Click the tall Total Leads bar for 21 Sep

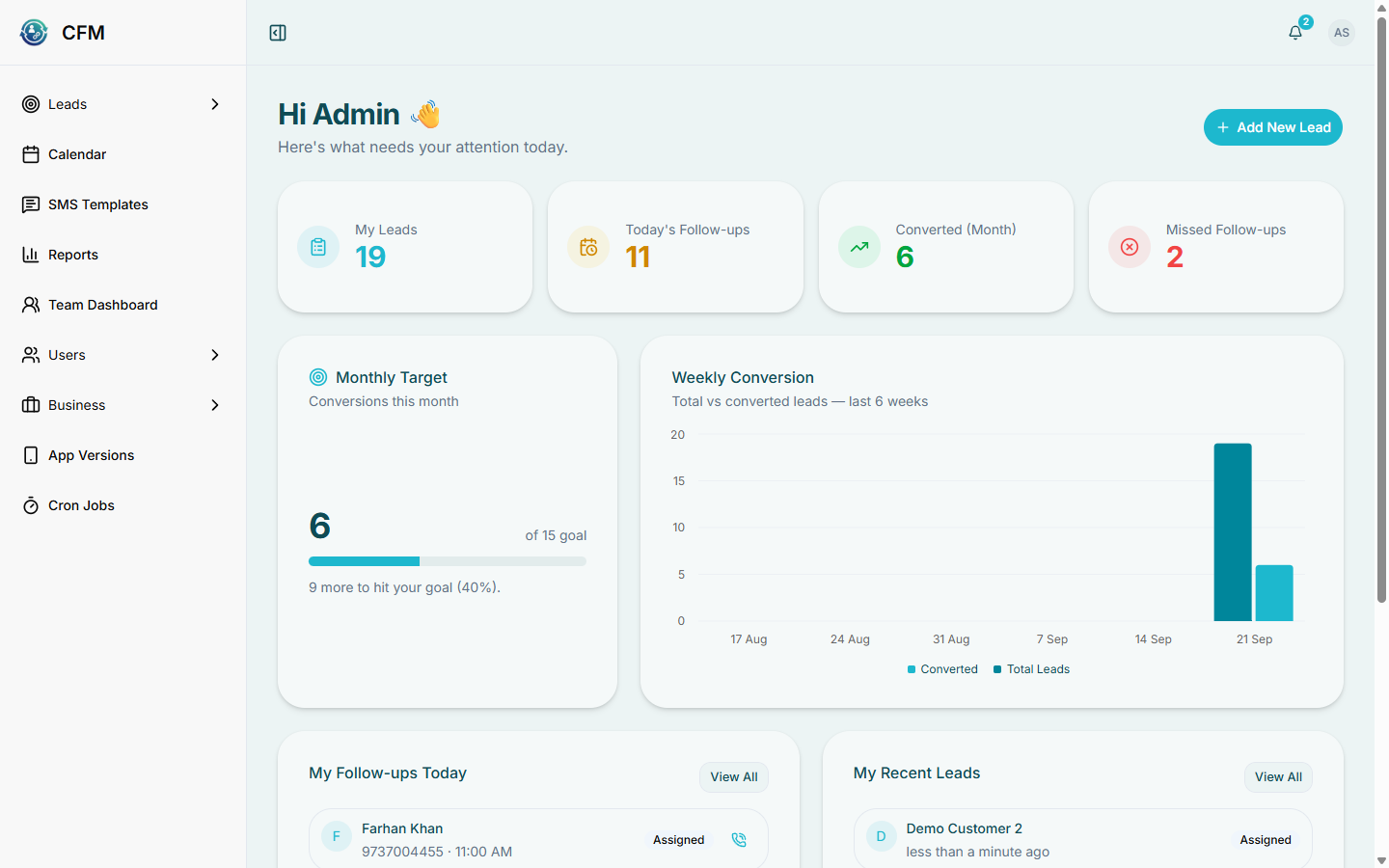pos(1233,532)
